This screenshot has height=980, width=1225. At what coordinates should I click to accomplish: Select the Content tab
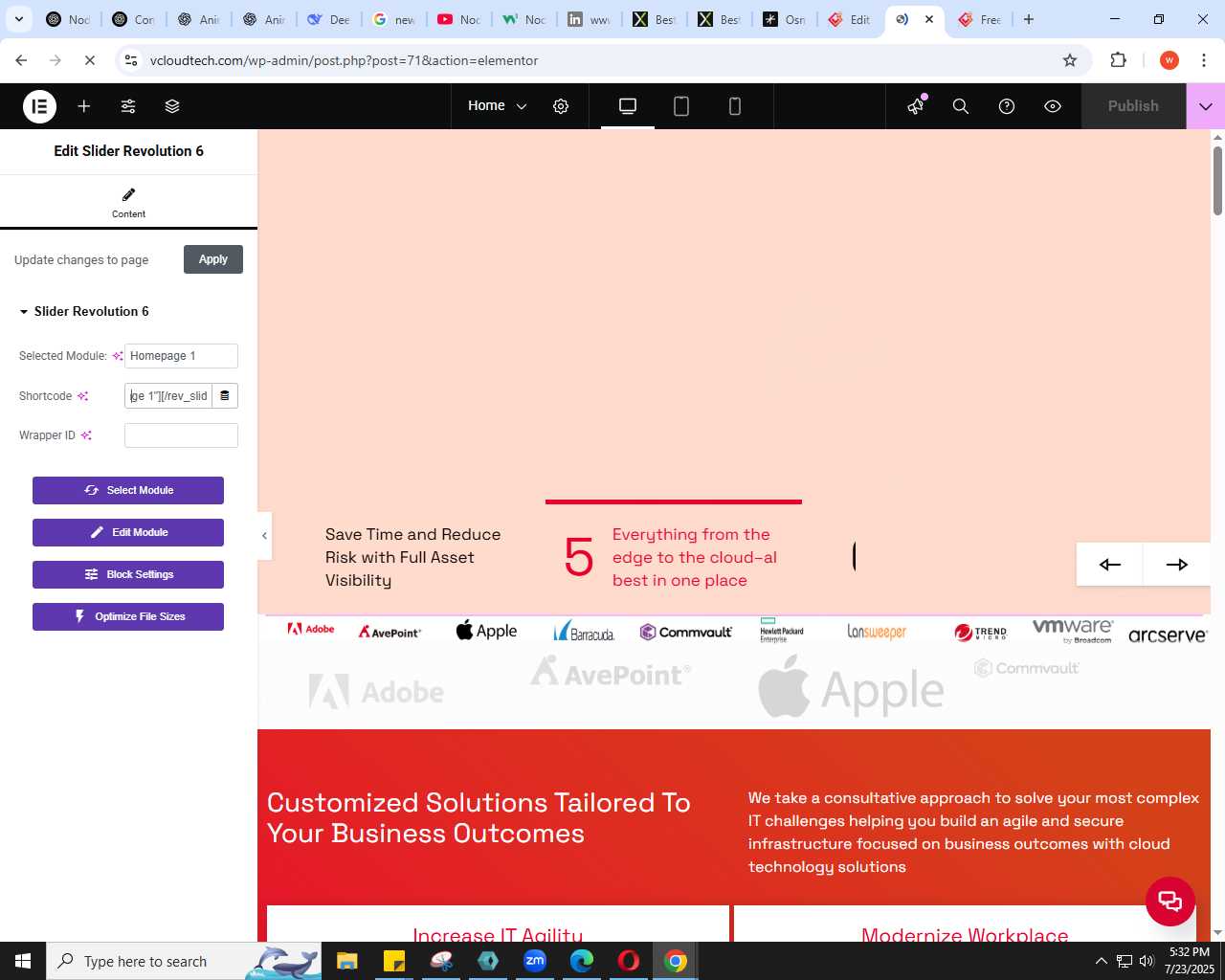point(128,202)
